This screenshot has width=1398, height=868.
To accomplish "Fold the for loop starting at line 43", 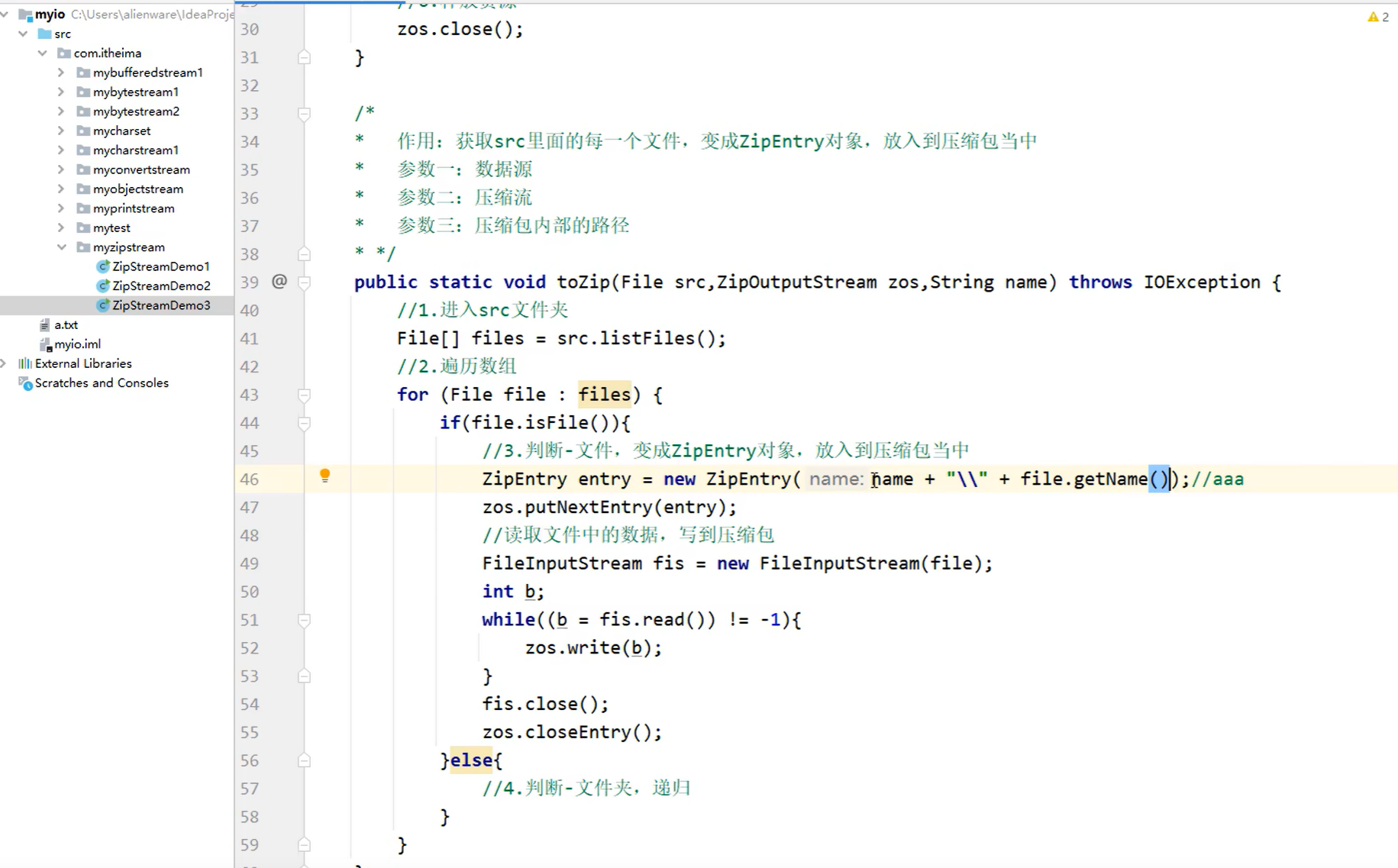I will click(x=303, y=395).
